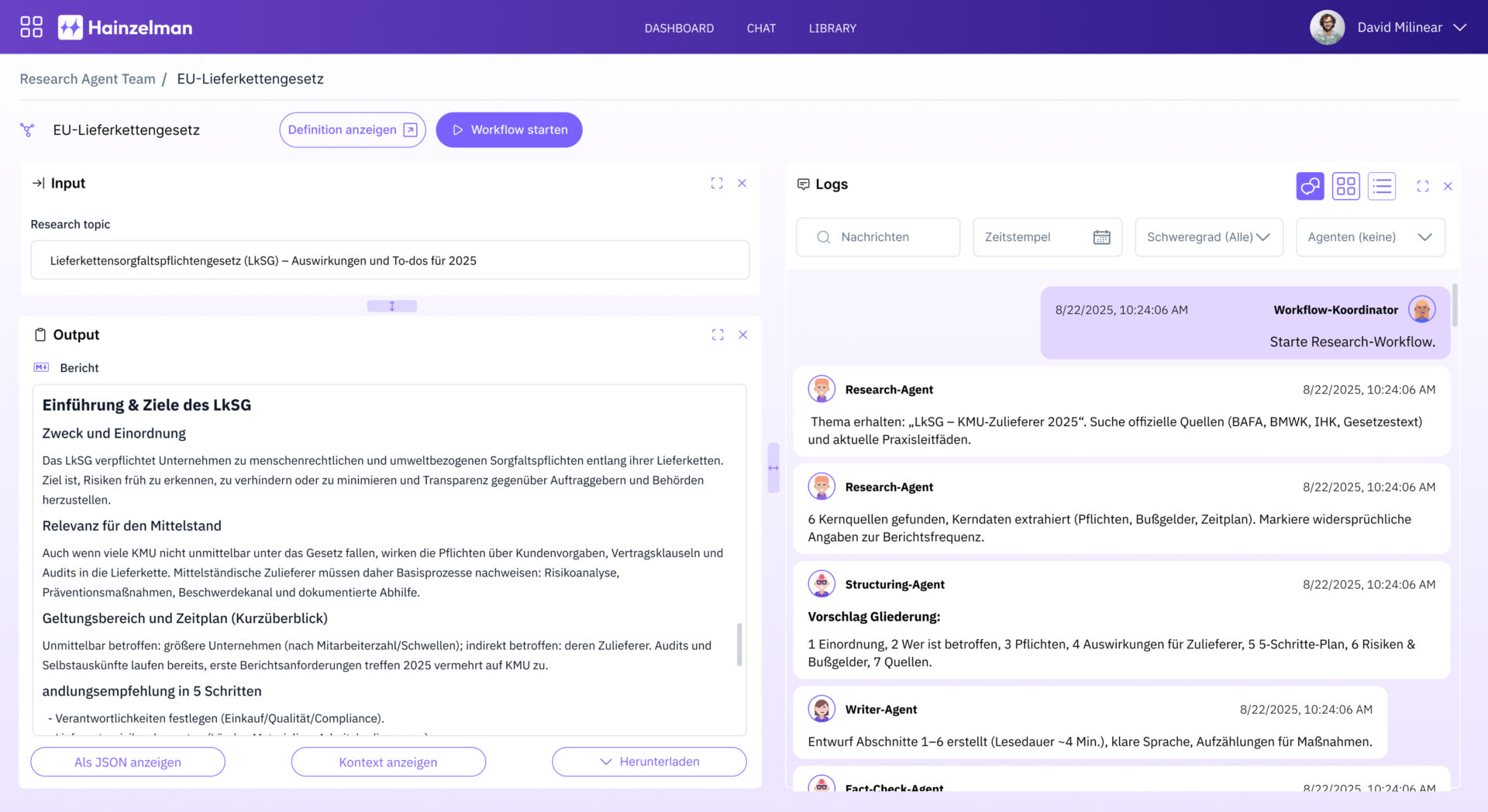Viewport: 1488px width, 812px height.
Task: Open the Library menu item
Action: [x=832, y=29]
